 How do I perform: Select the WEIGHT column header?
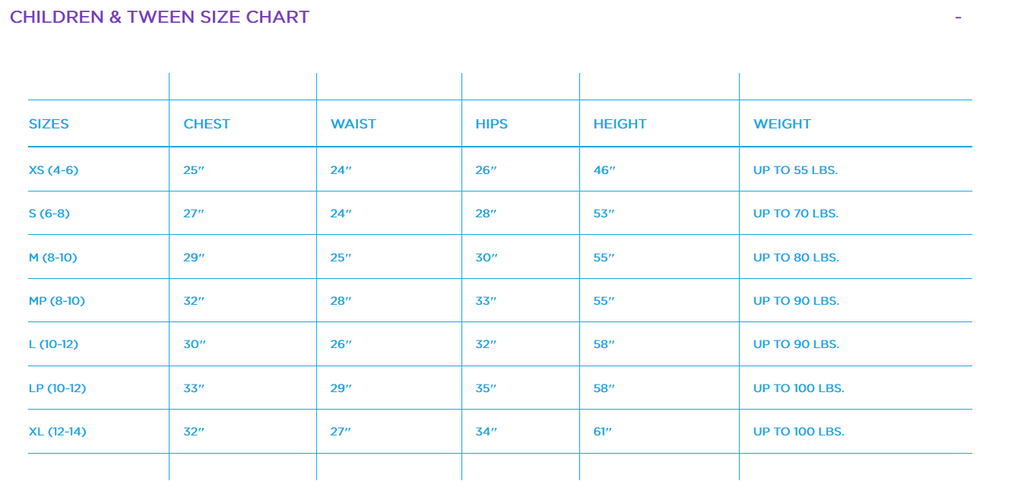pyautogui.click(x=782, y=124)
